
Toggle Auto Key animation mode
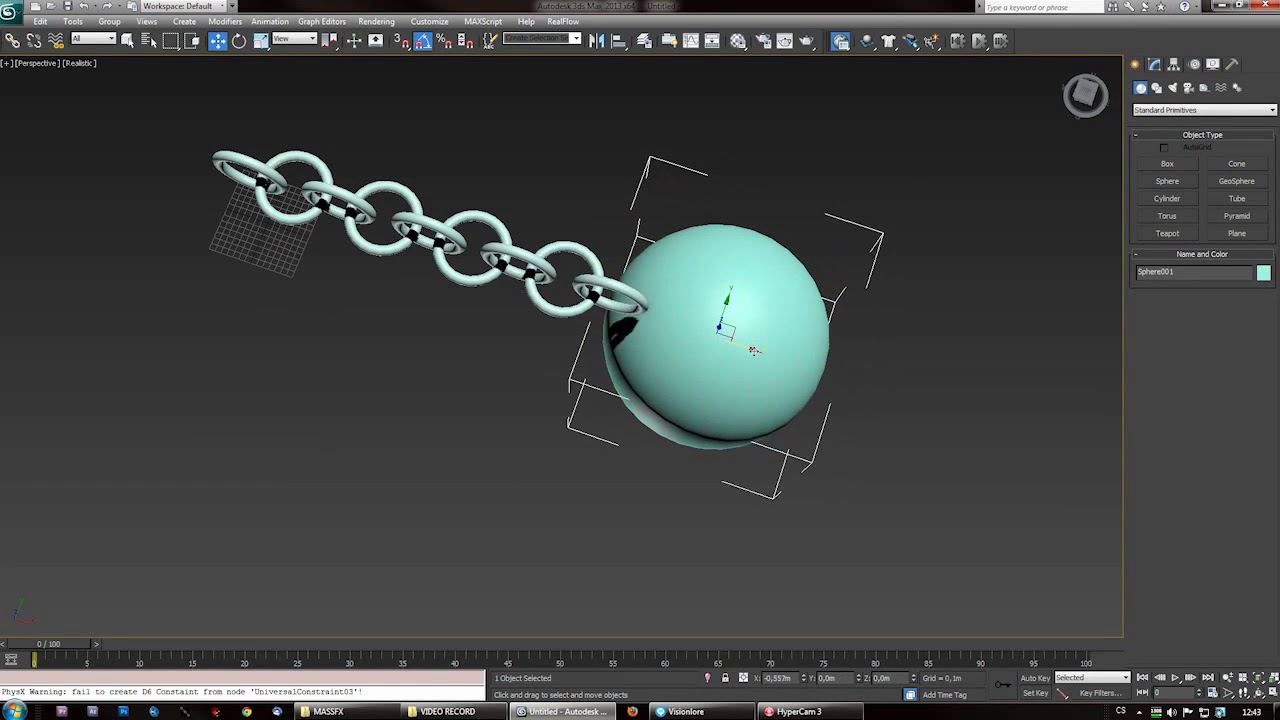coord(1035,678)
